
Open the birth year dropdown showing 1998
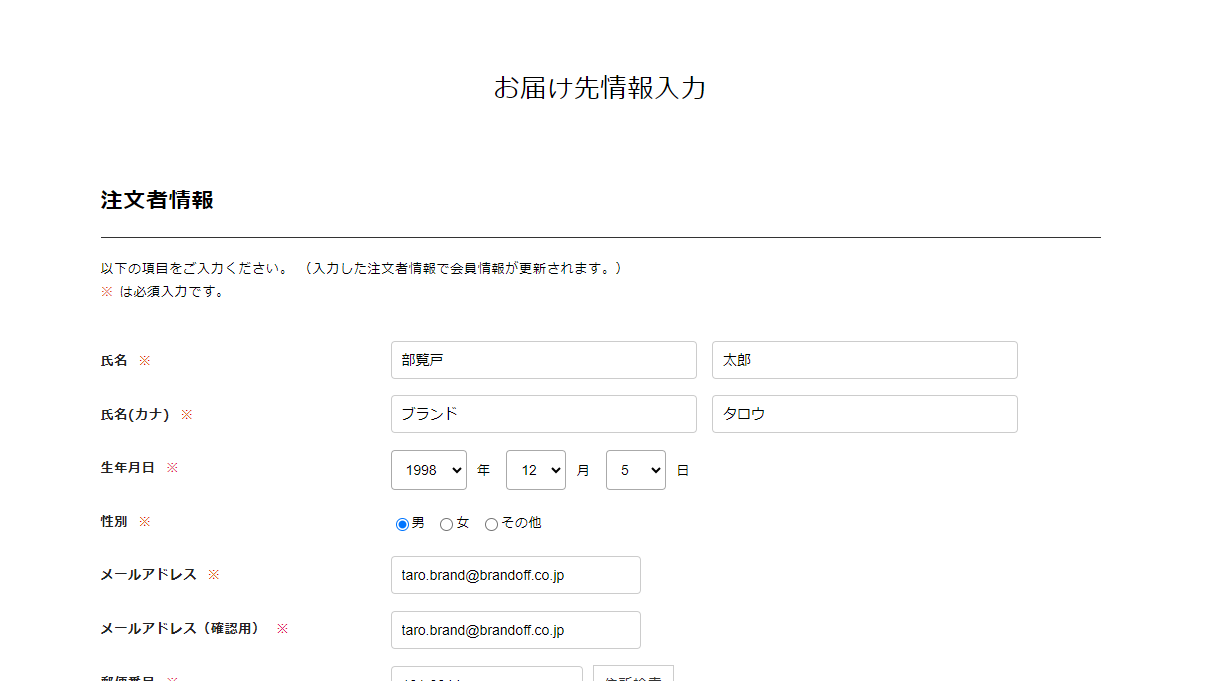[x=428, y=470]
